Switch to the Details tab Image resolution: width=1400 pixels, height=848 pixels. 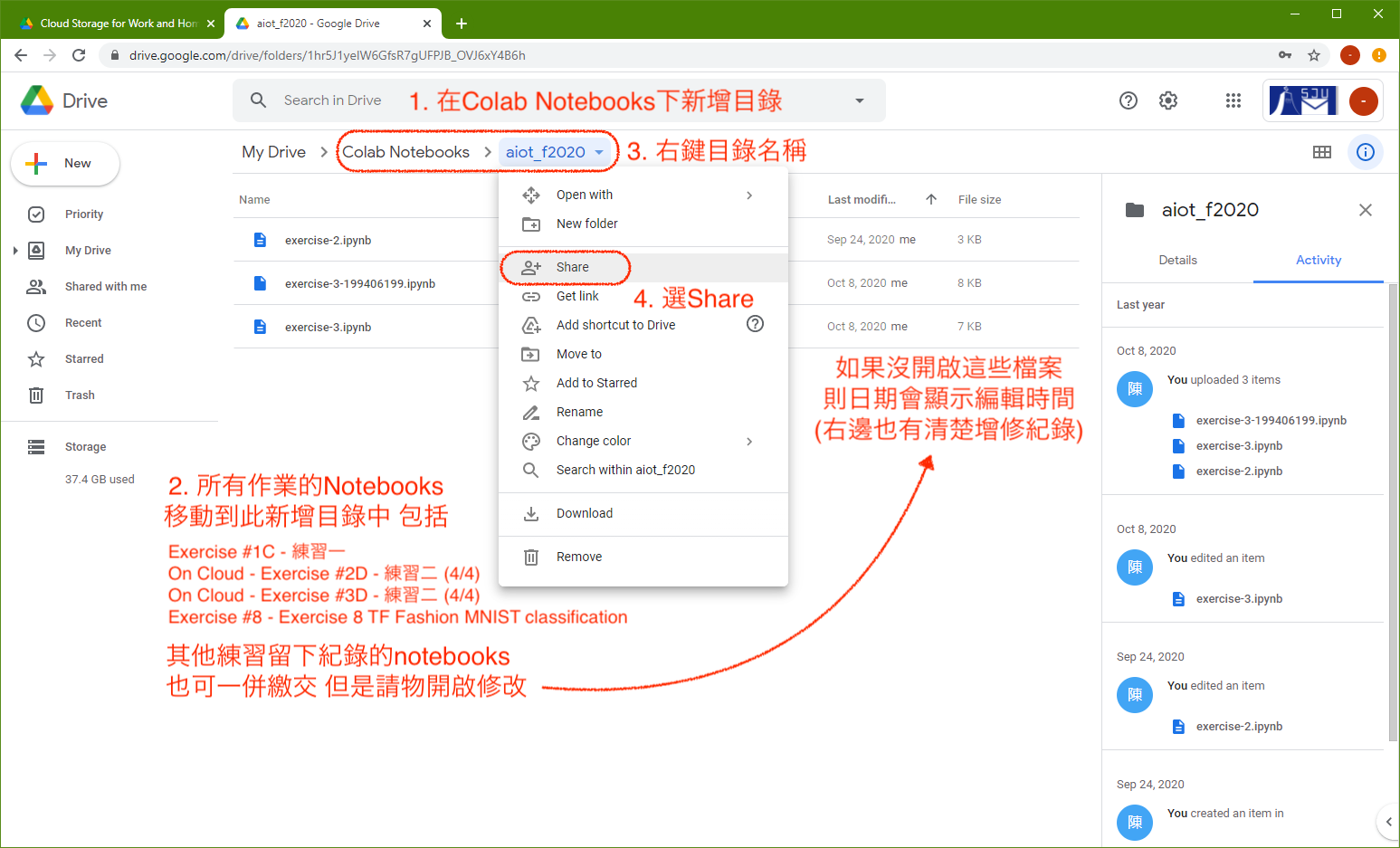[x=1177, y=260]
